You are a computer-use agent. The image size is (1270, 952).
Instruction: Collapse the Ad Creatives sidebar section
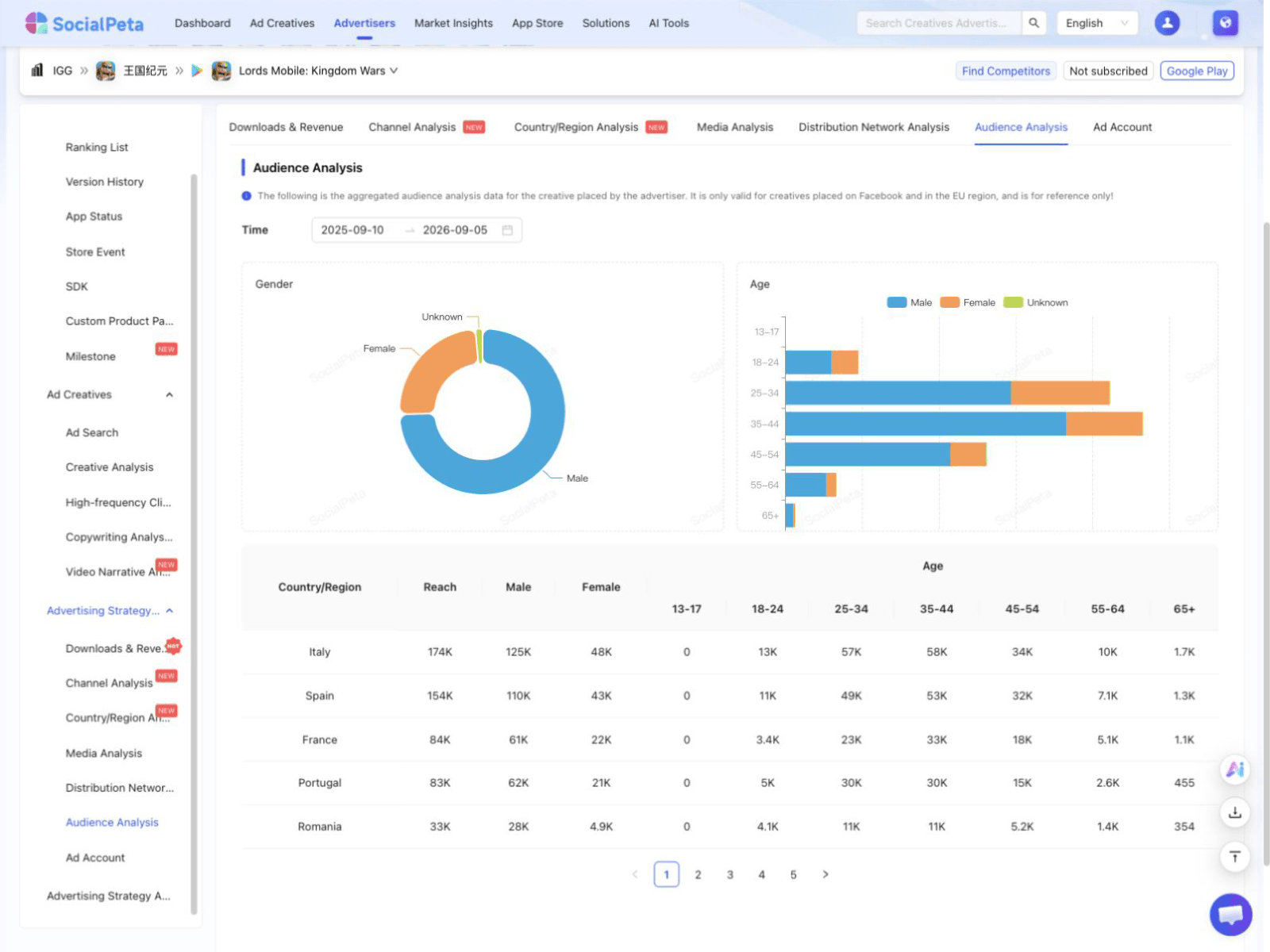(169, 395)
